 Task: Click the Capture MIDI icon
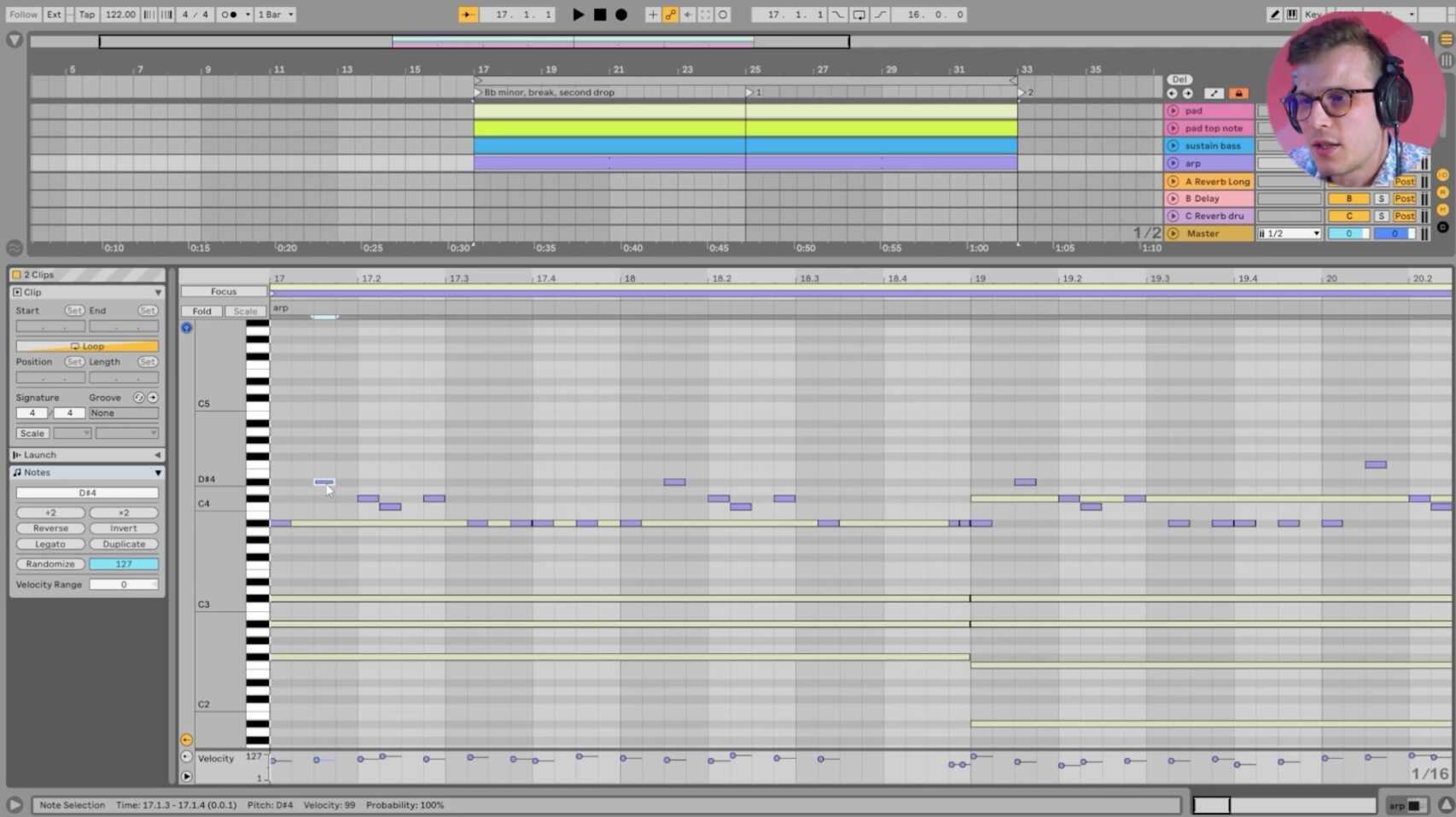point(706,15)
